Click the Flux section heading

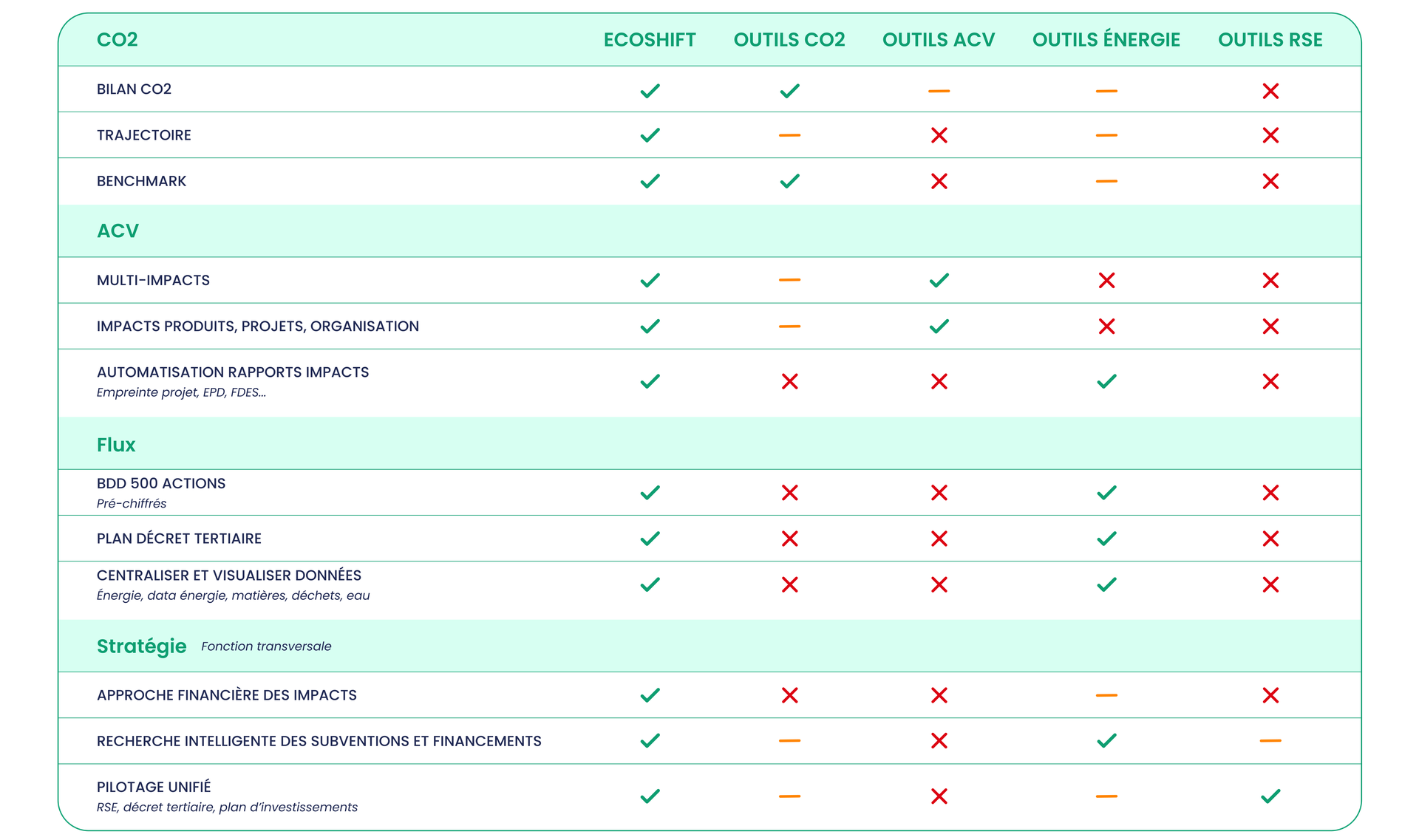[116, 445]
